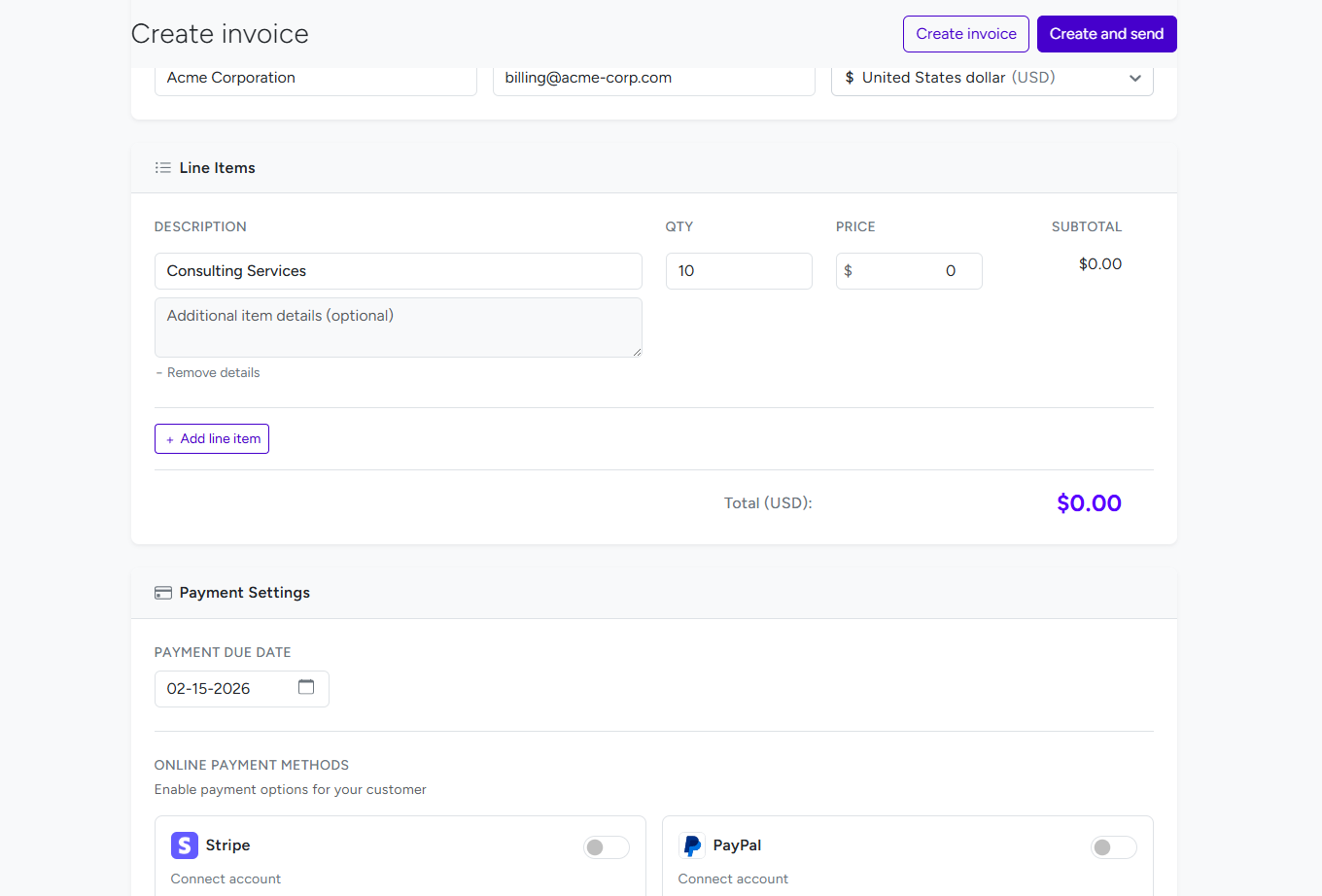Enable the Stripe payment toggle

click(x=606, y=846)
